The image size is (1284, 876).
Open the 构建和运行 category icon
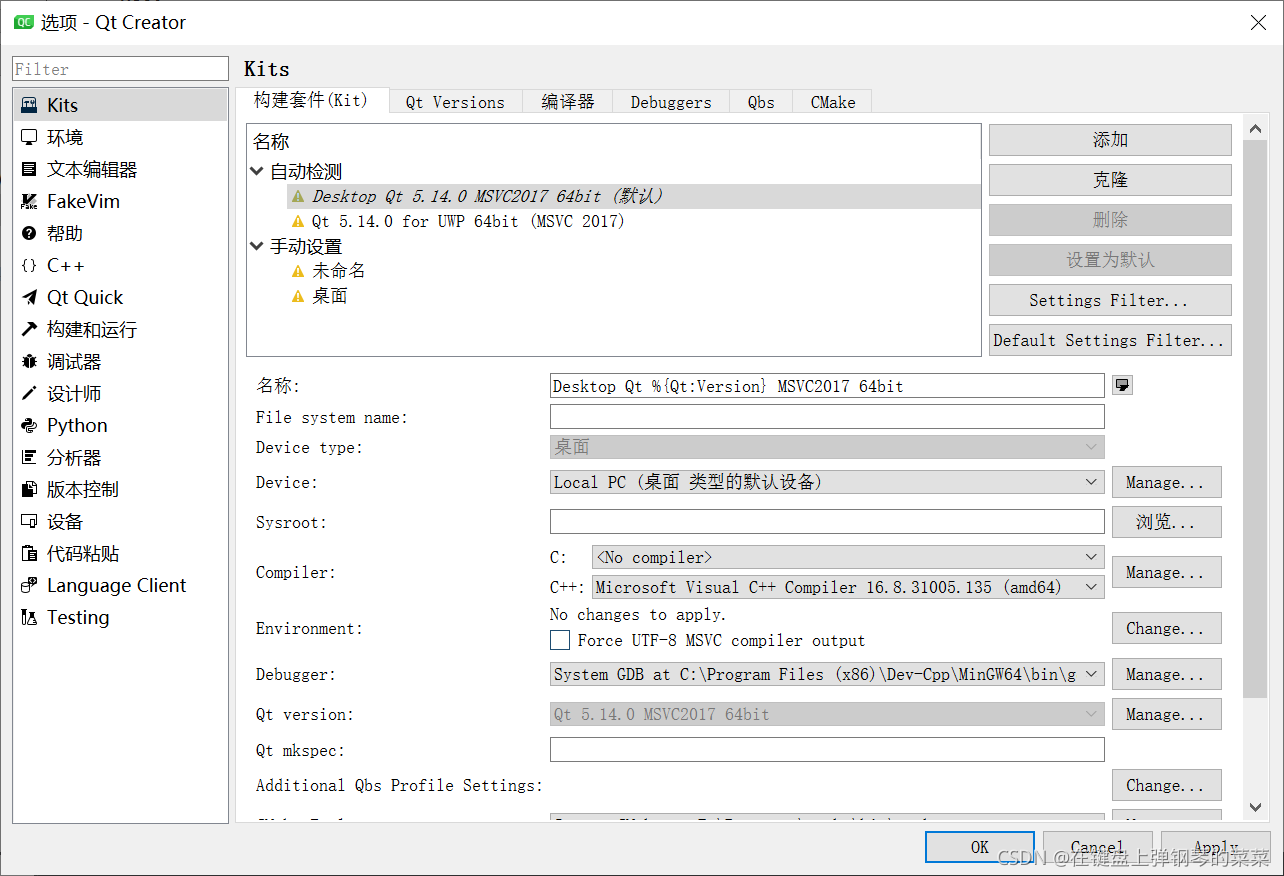coord(29,329)
